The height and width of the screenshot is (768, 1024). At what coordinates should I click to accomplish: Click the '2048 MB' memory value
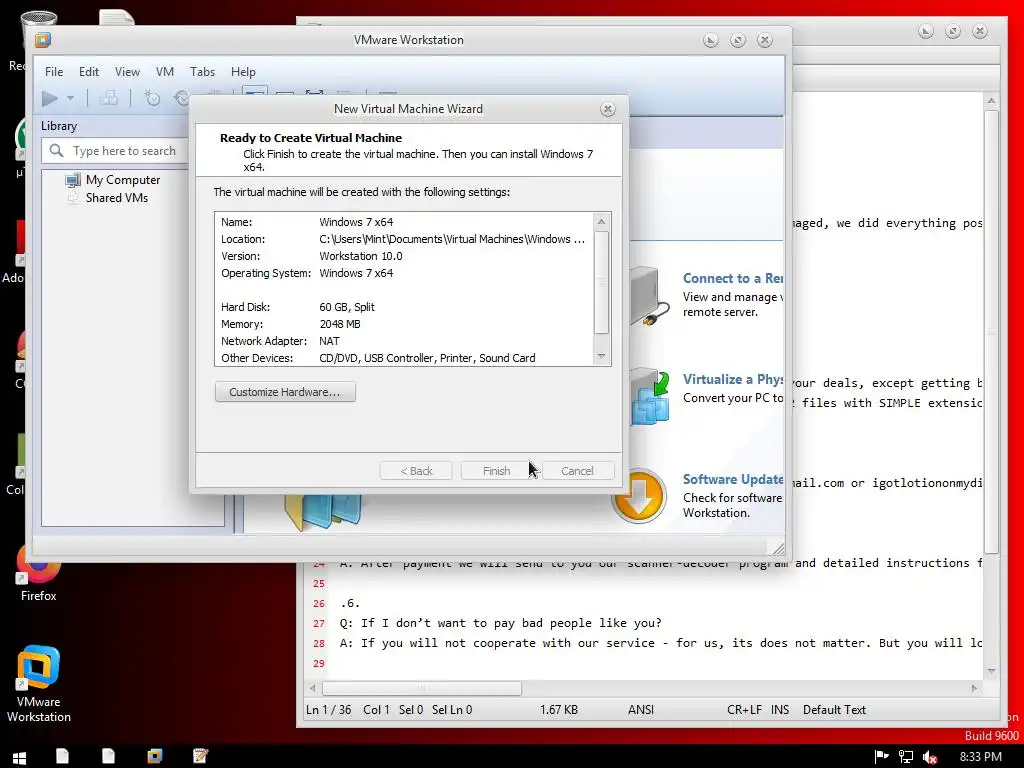tap(340, 324)
